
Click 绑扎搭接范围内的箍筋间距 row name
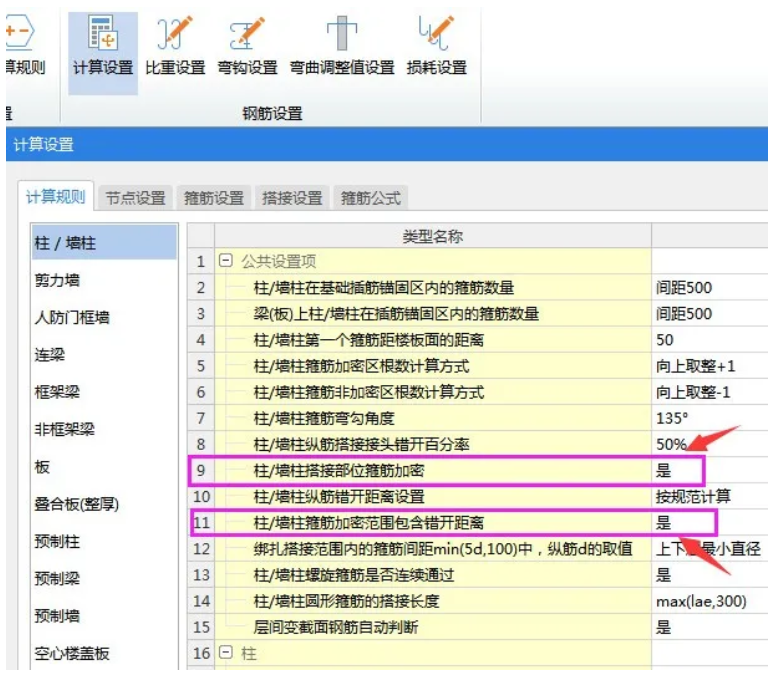(443, 549)
